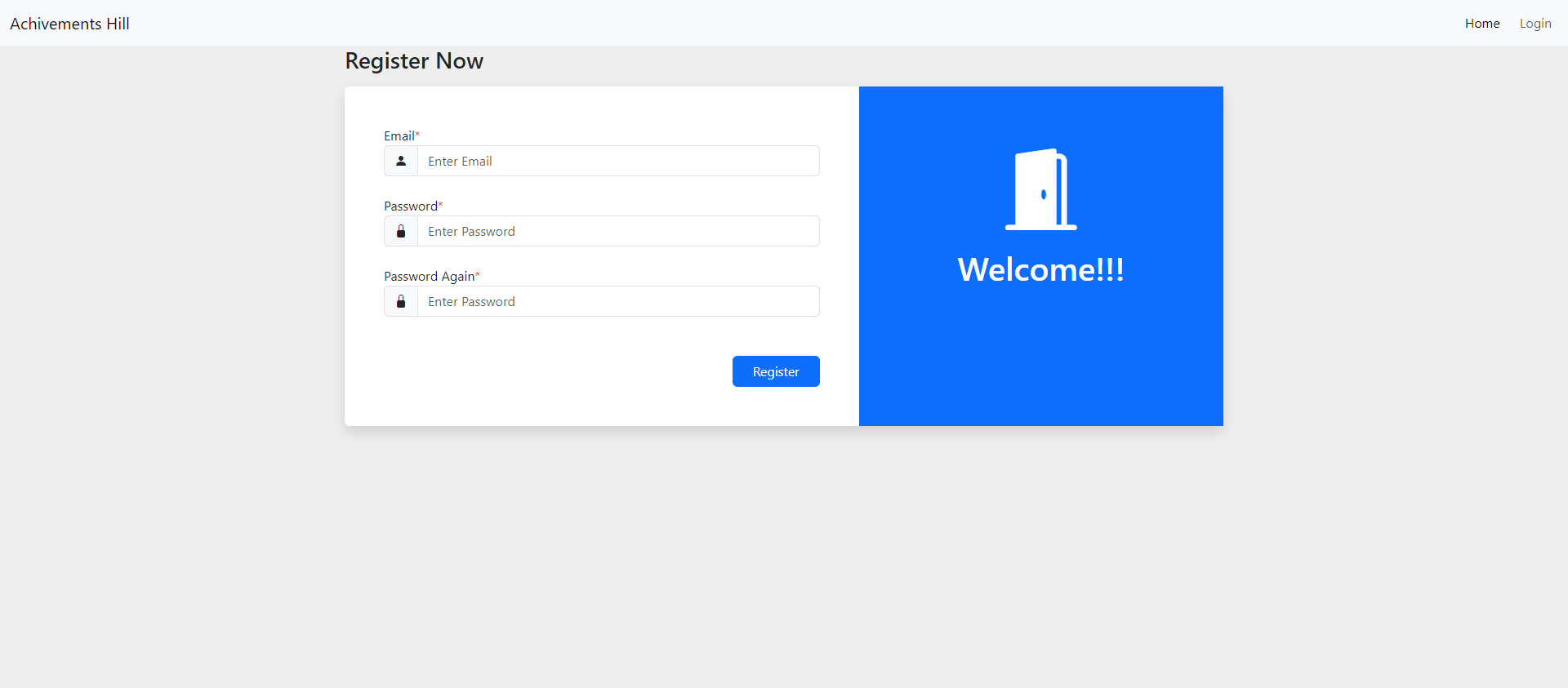Click the lock icon beside Password Again field
The height and width of the screenshot is (688, 1568).
pos(401,301)
